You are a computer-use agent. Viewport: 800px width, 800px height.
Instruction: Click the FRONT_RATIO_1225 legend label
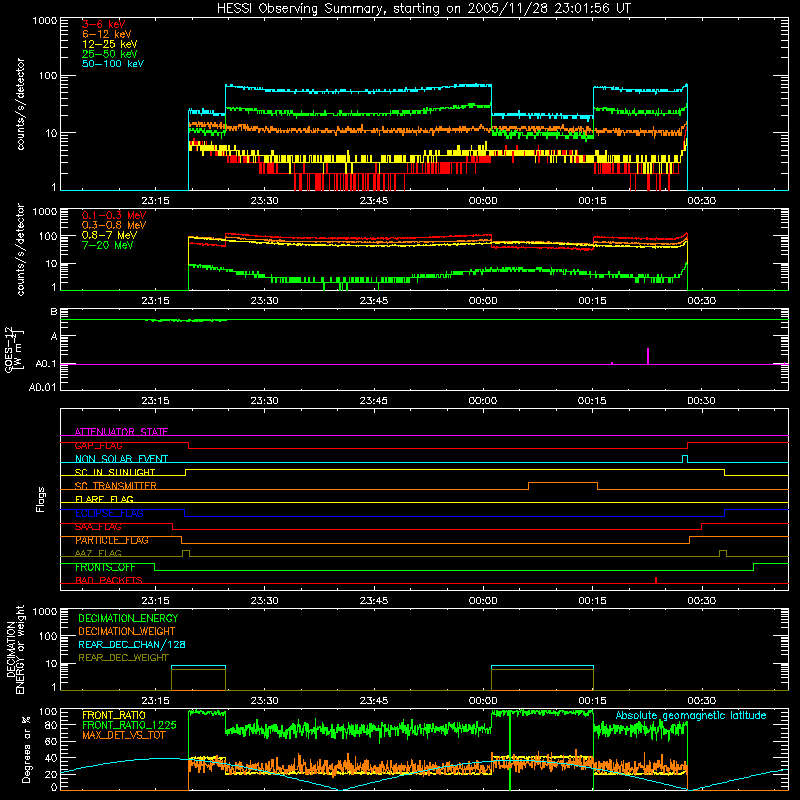pyautogui.click(x=129, y=725)
